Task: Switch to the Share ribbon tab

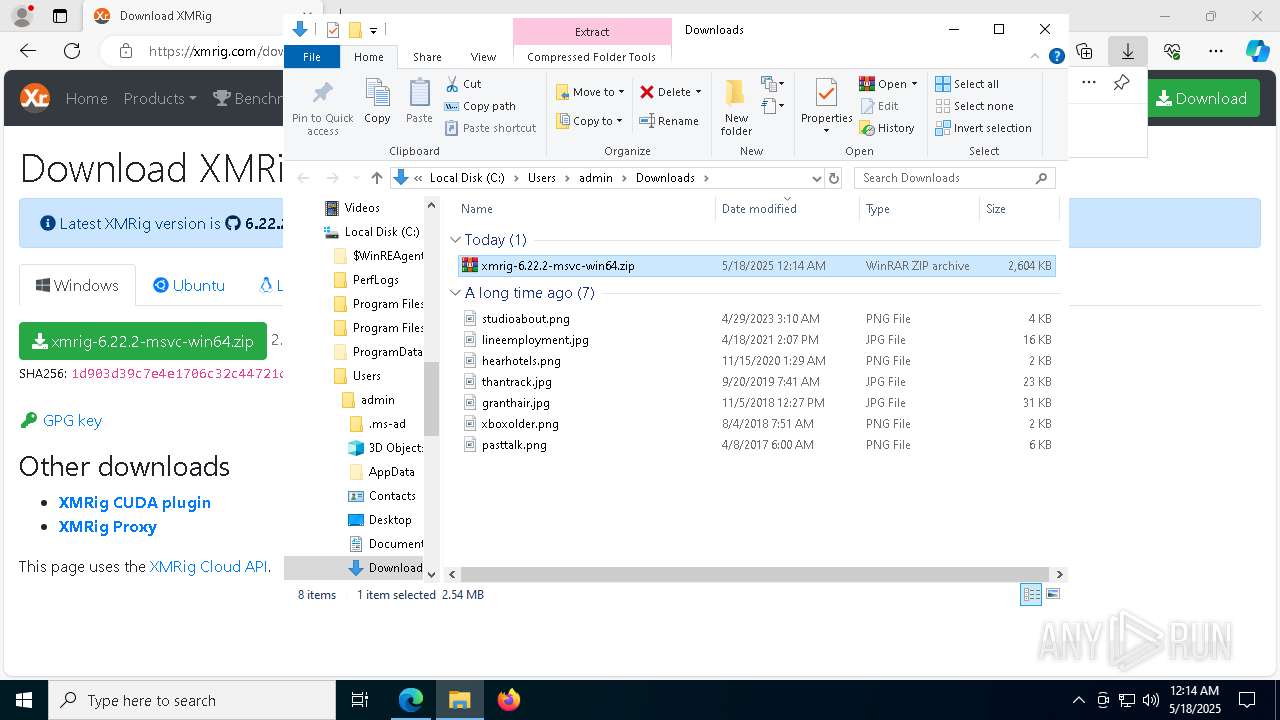Action: (x=427, y=57)
